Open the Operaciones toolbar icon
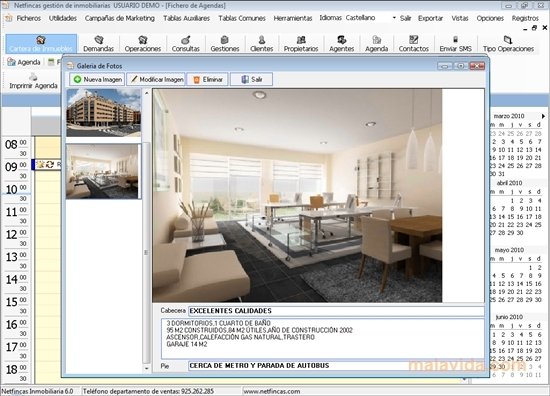This screenshot has height=396, width=550. pos(142,43)
